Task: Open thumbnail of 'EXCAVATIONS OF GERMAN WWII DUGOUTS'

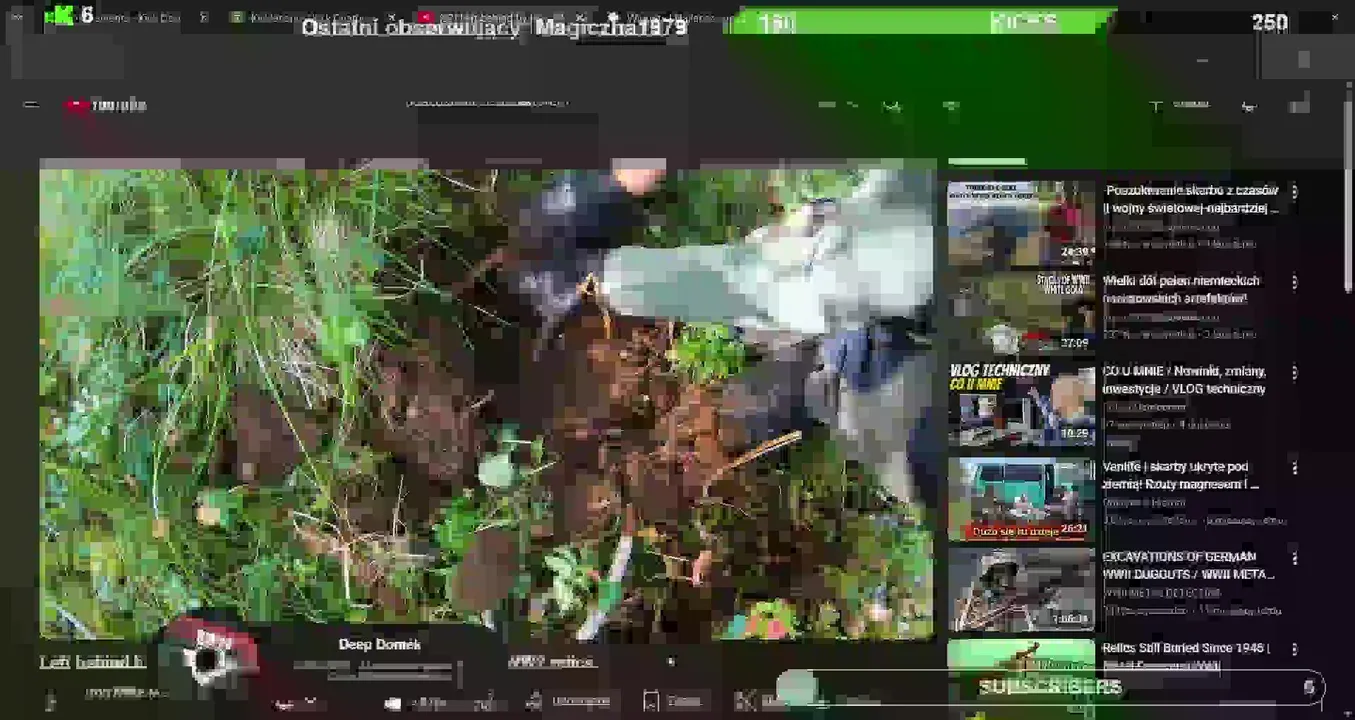Action: coord(1021,589)
